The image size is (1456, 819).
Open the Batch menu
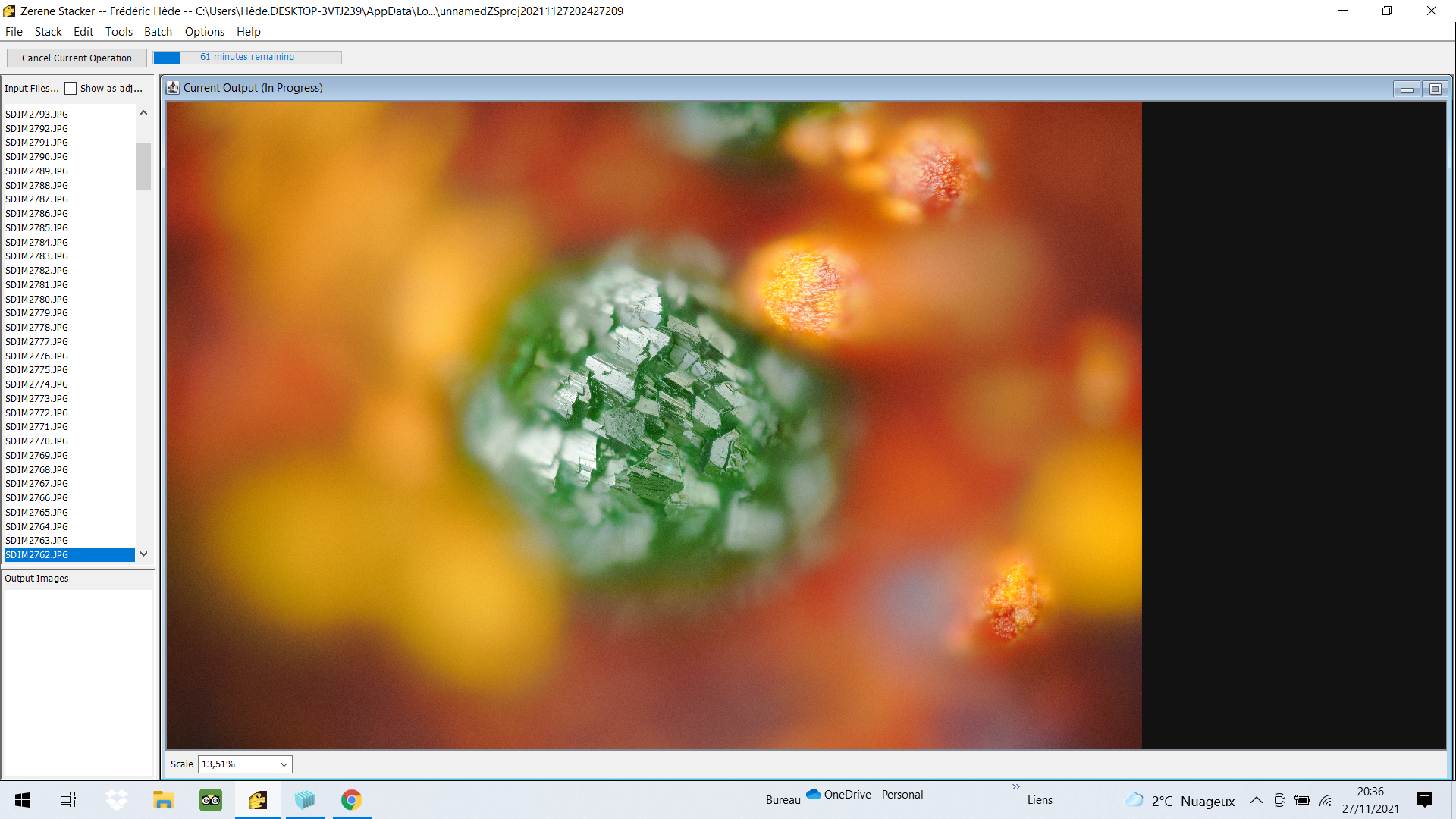158,32
